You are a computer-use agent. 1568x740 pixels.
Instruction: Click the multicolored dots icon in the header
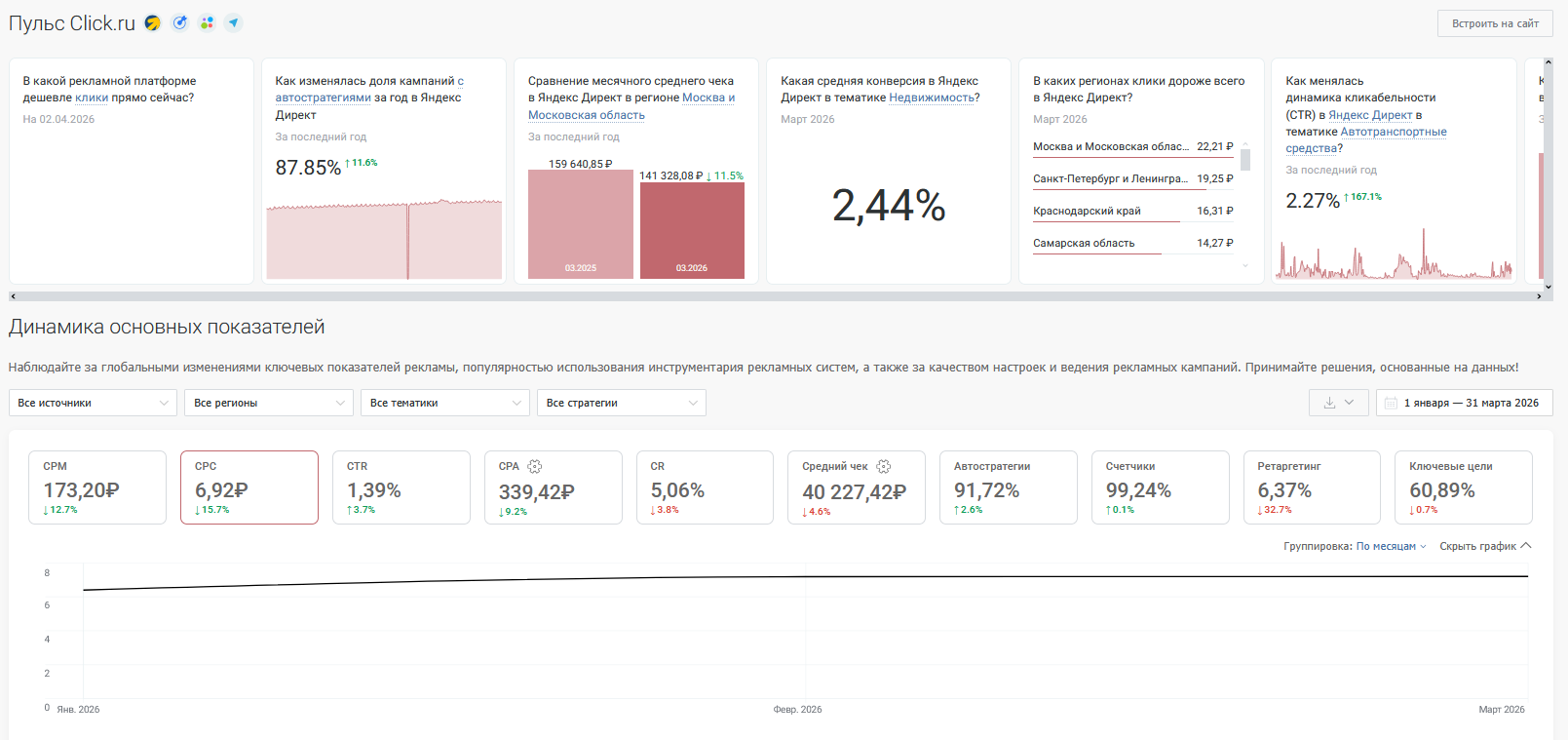(x=207, y=23)
